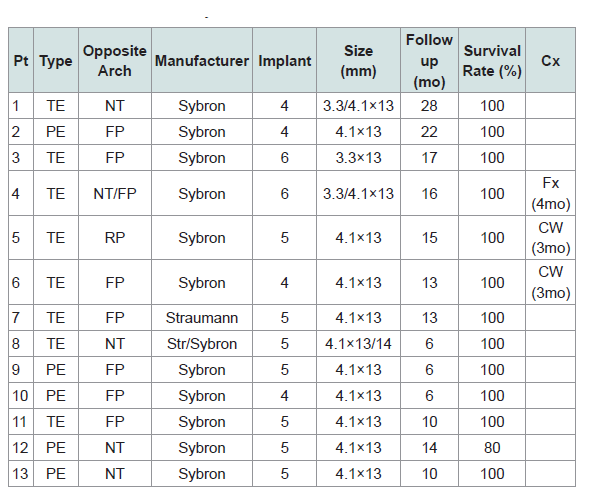Click follow up value 22 for patient 2
Image resolution: width=590 pixels, height=499 pixels.
tap(429, 132)
